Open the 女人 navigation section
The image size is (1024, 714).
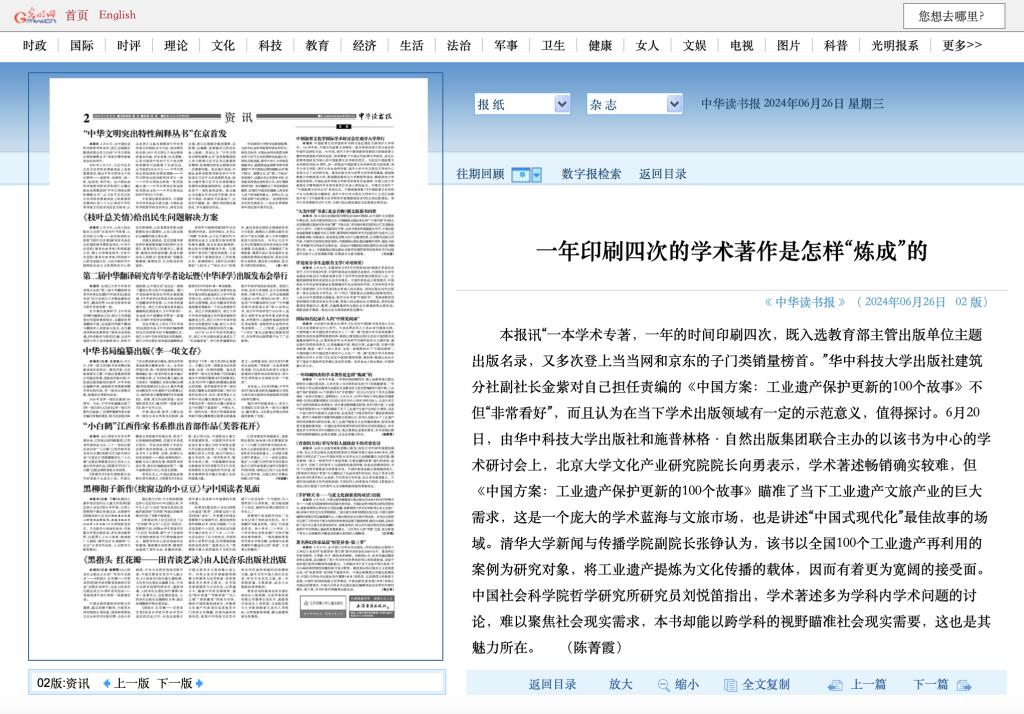(x=647, y=46)
